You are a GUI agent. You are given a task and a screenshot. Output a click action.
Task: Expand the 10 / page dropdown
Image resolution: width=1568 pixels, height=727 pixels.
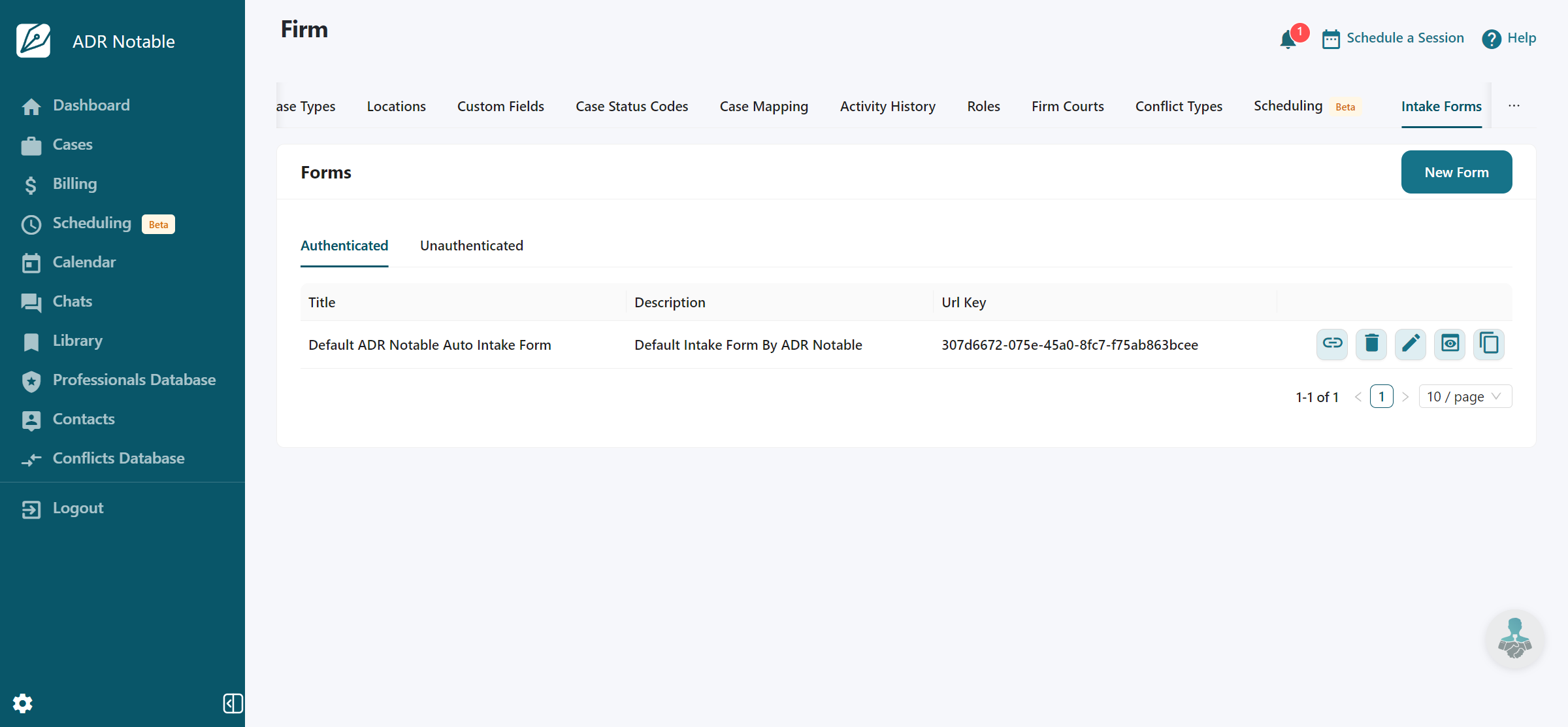1465,397
